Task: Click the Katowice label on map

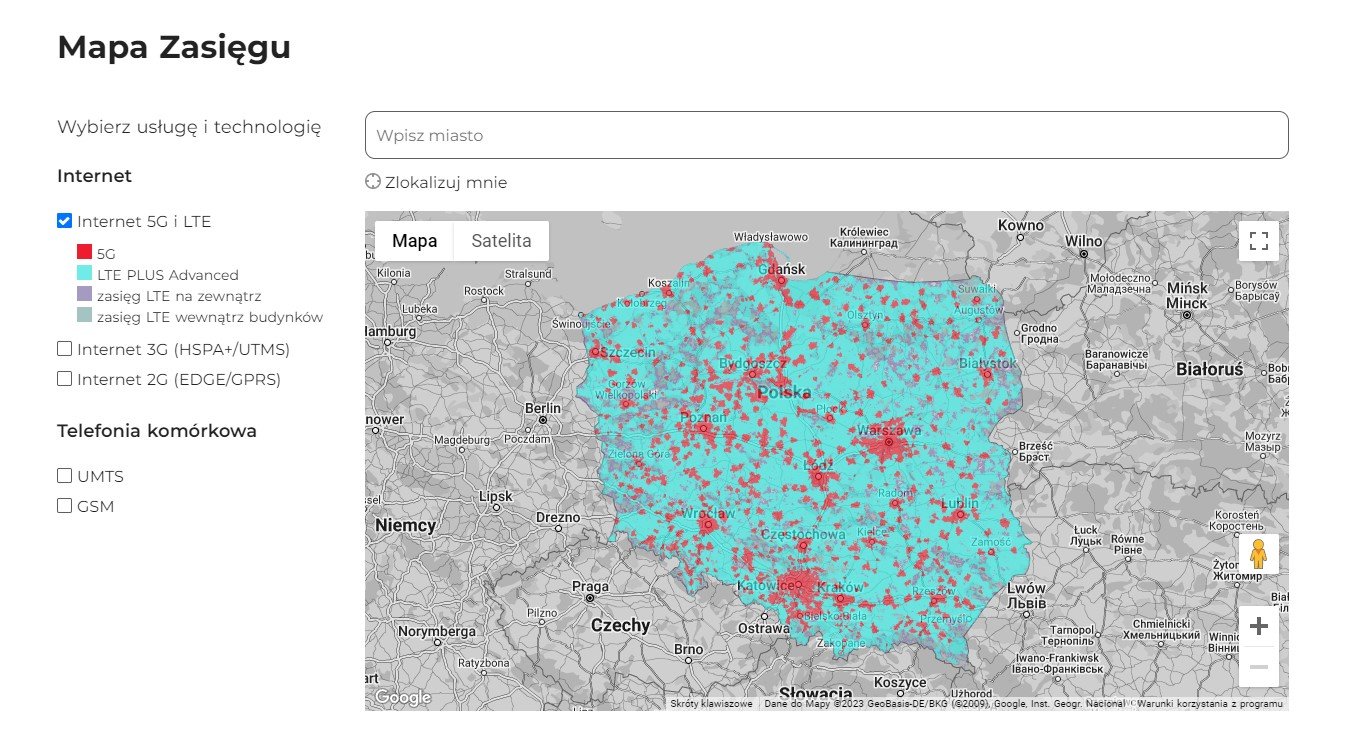Action: point(766,584)
